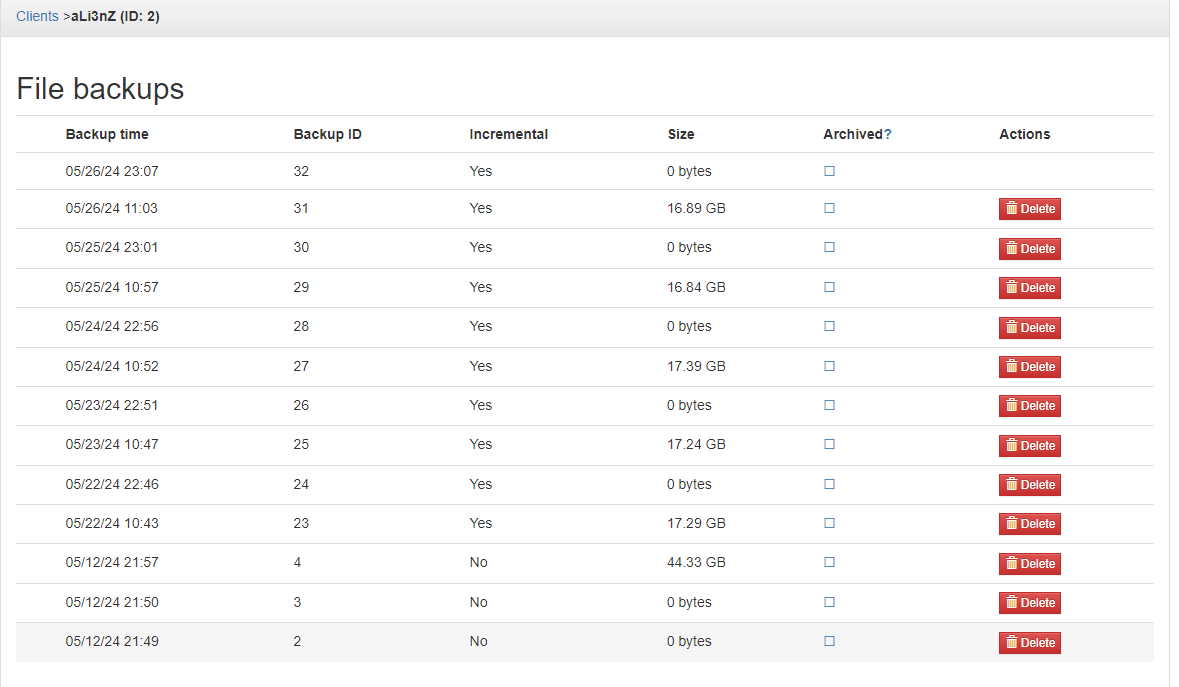
Task: Delete backup ID 29
Action: pos(1029,288)
